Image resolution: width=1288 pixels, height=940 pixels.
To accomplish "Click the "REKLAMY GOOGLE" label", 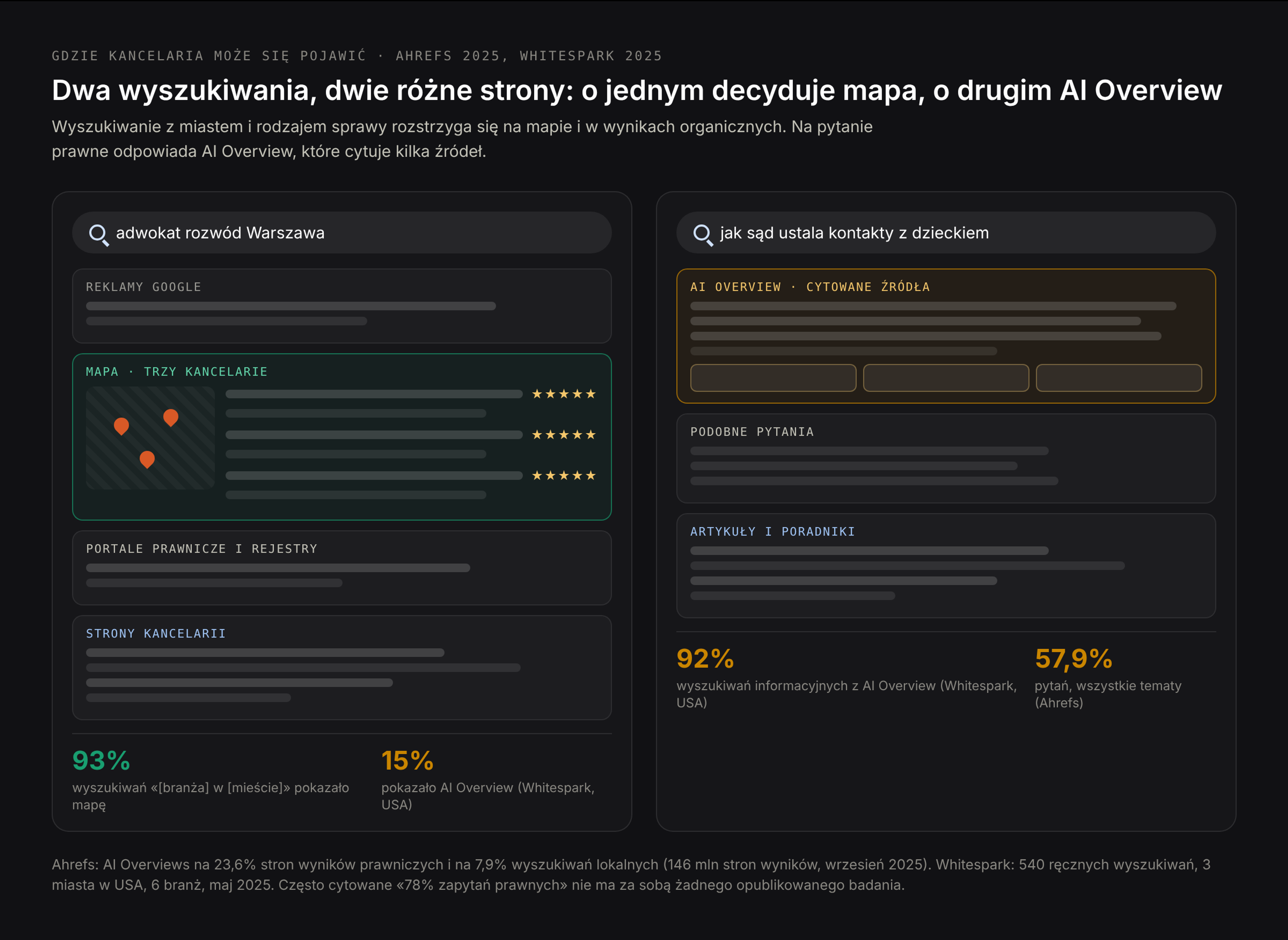I will pos(144,287).
